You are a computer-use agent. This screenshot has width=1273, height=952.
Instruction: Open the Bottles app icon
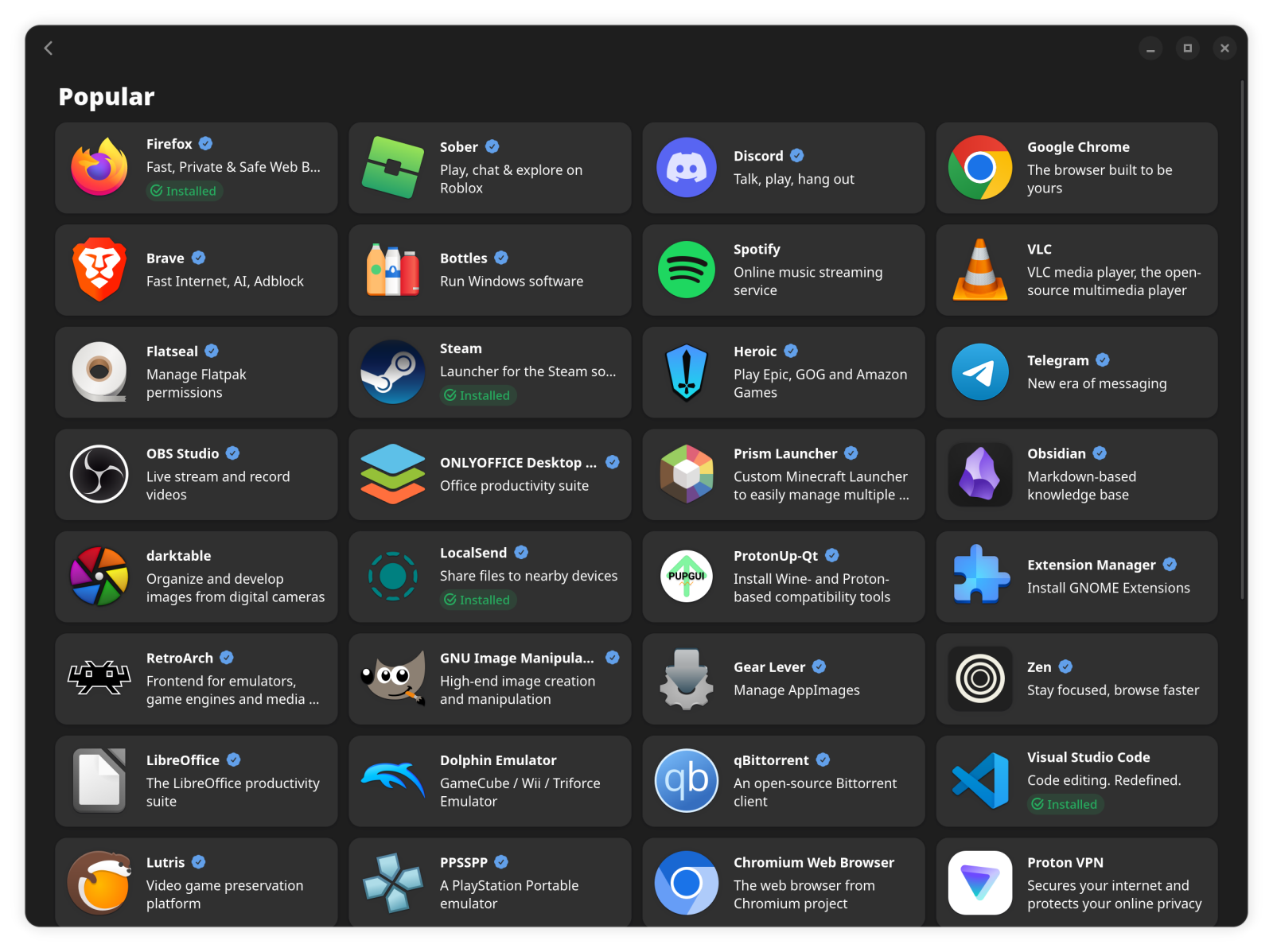pos(393,270)
